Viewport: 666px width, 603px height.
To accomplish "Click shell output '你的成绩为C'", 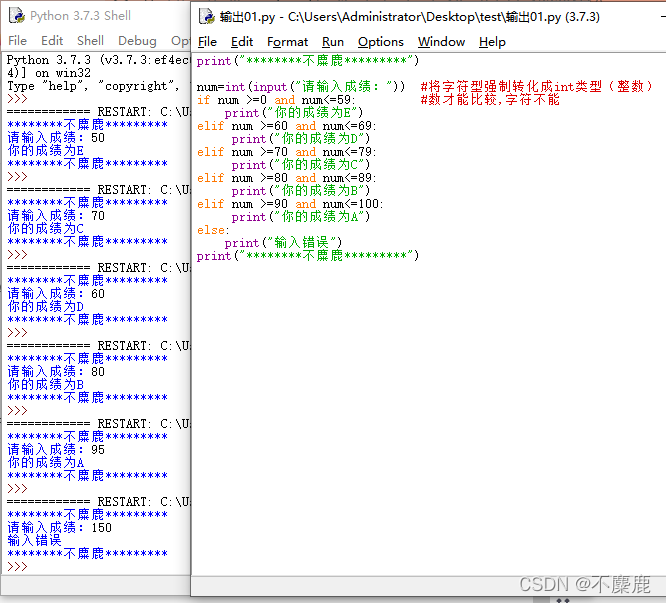I will tap(45, 229).
